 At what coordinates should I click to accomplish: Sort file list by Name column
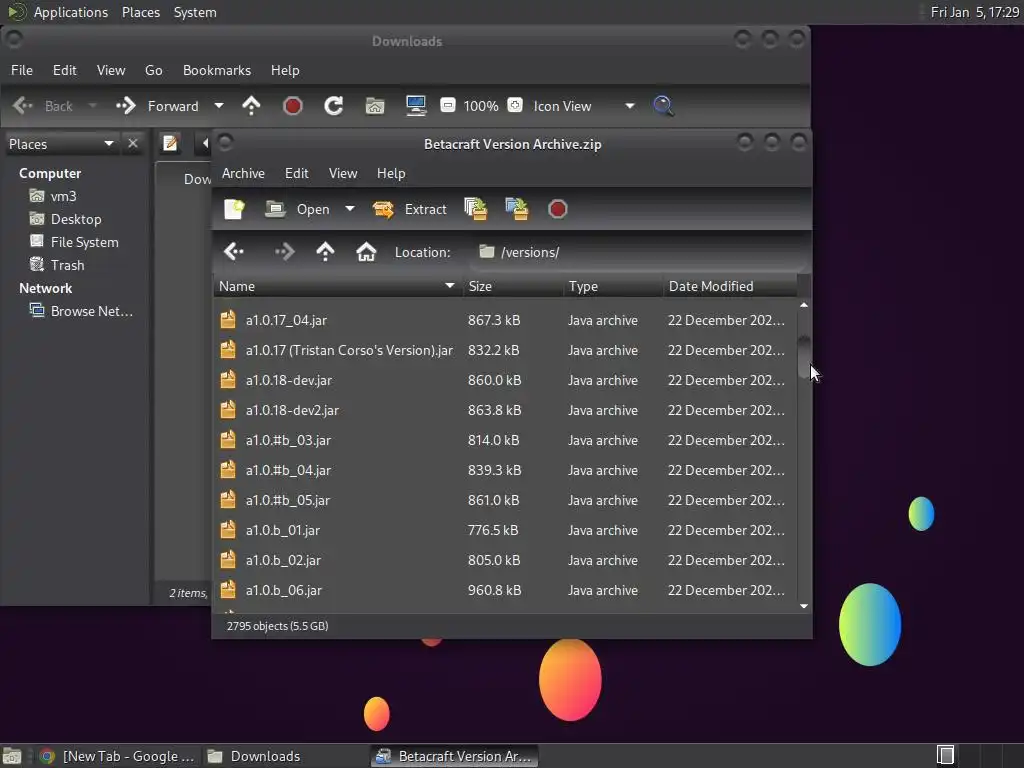click(337, 286)
